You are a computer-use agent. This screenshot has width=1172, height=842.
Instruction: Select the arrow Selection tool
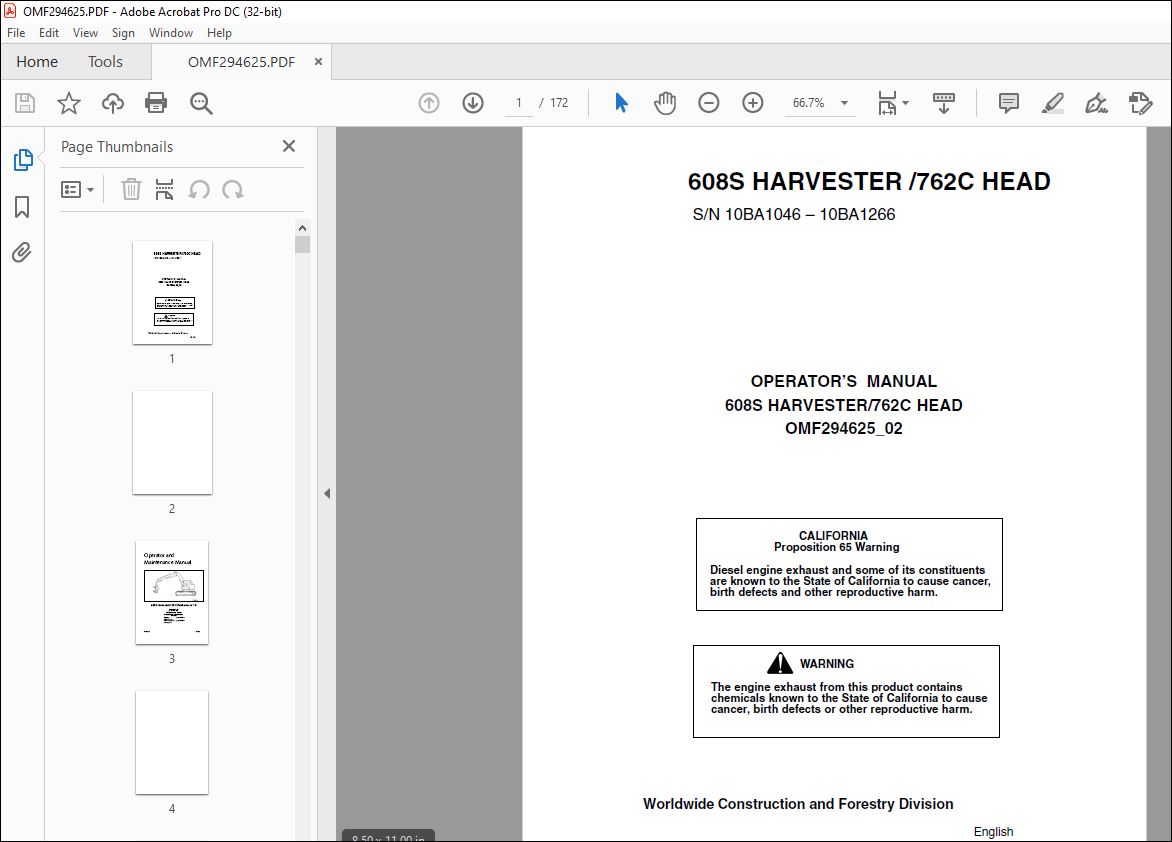[x=621, y=102]
